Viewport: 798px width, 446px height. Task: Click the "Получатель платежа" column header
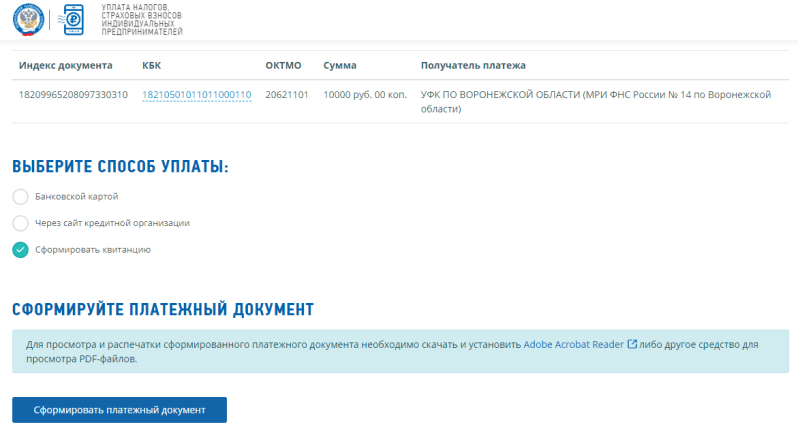pos(473,65)
